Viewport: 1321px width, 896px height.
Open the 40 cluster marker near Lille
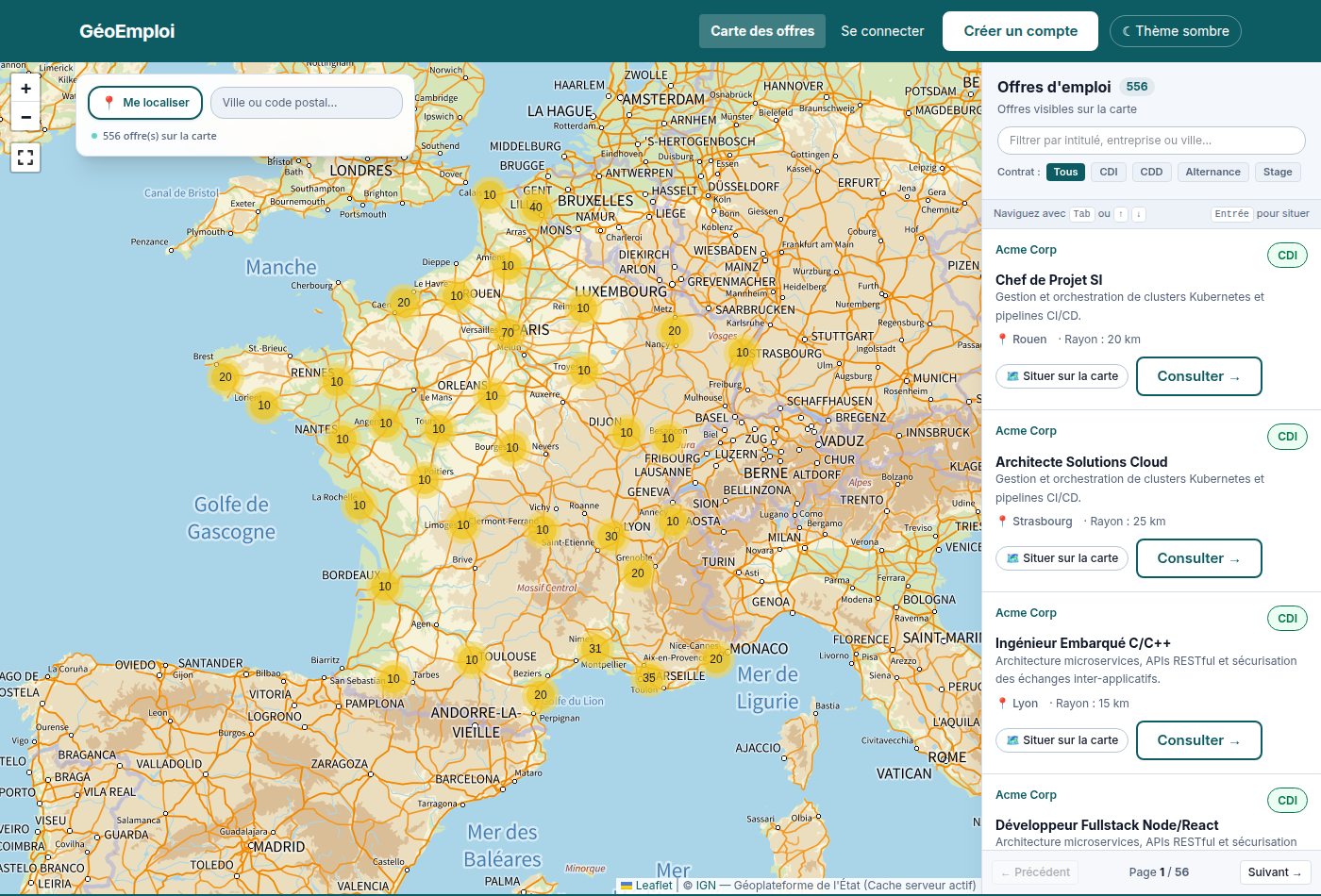(536, 207)
